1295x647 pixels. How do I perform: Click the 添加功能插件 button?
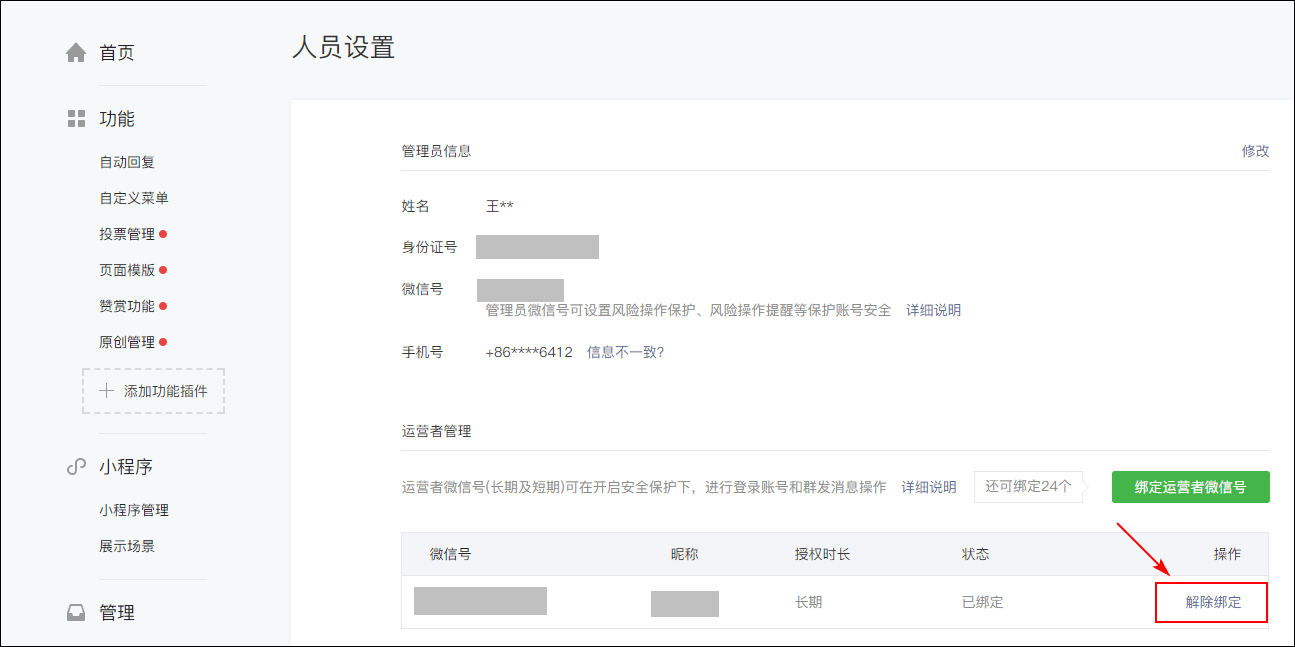[153, 391]
